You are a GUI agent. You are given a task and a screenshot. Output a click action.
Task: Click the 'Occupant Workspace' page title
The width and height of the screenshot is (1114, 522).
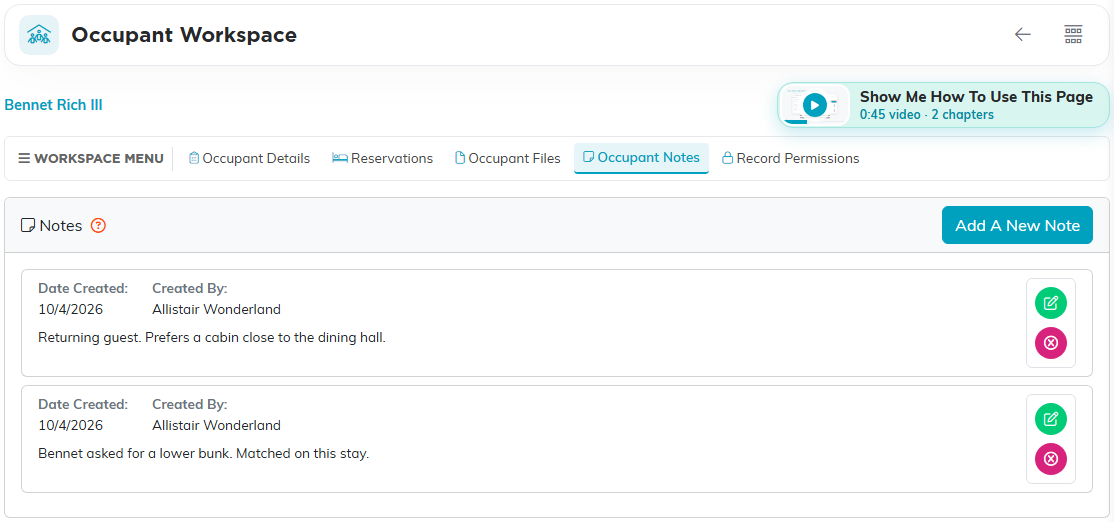184,35
